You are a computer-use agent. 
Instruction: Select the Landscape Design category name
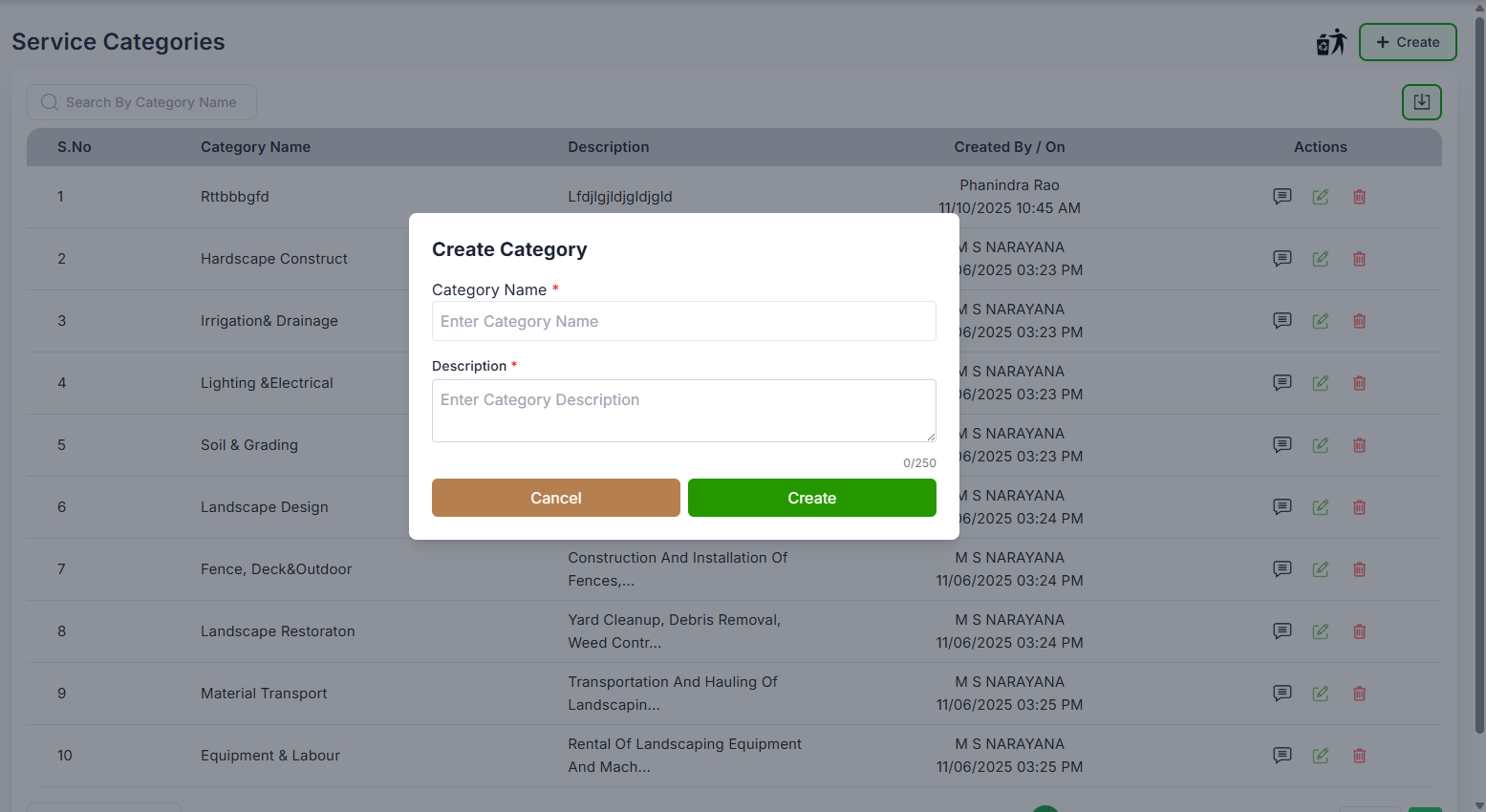(x=265, y=507)
